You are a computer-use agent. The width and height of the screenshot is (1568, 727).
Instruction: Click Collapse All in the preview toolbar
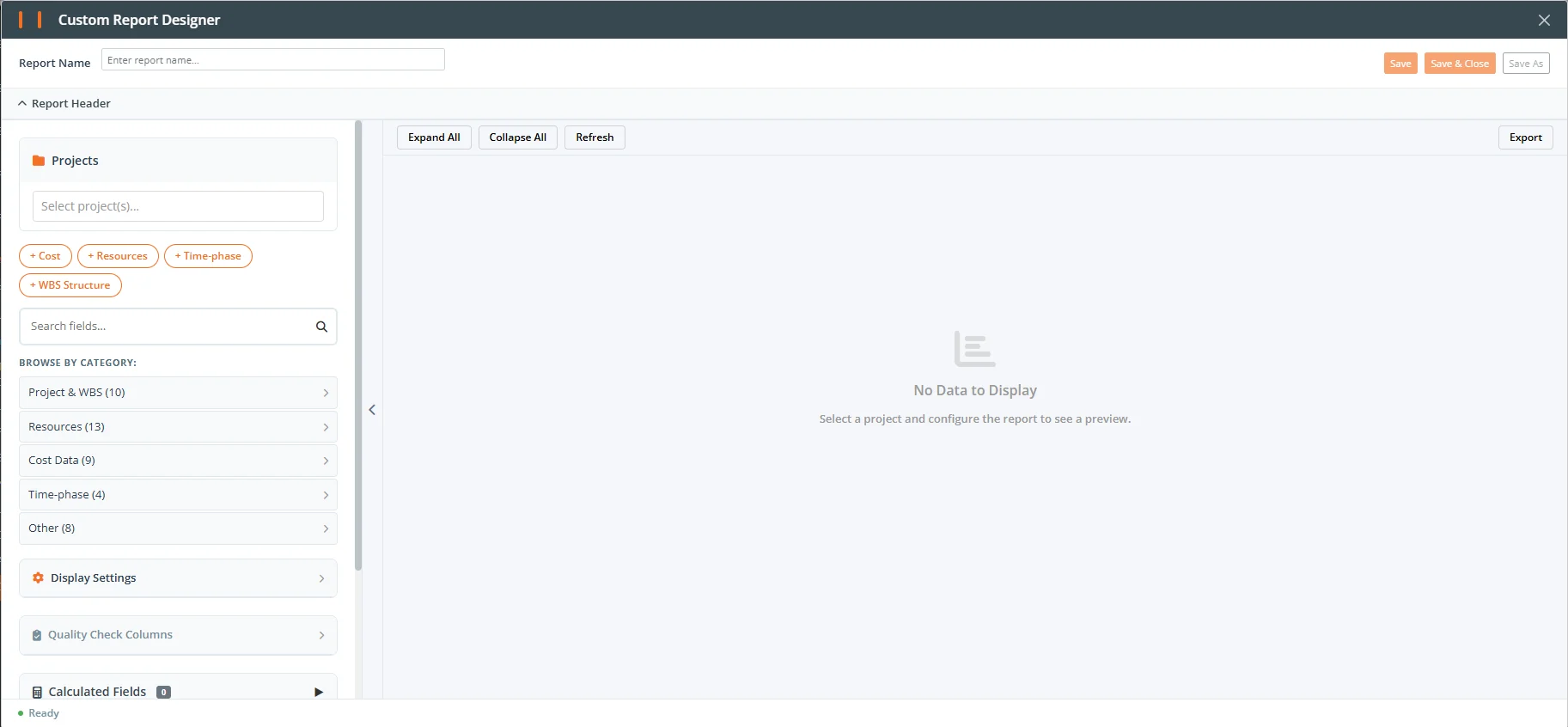coord(518,137)
